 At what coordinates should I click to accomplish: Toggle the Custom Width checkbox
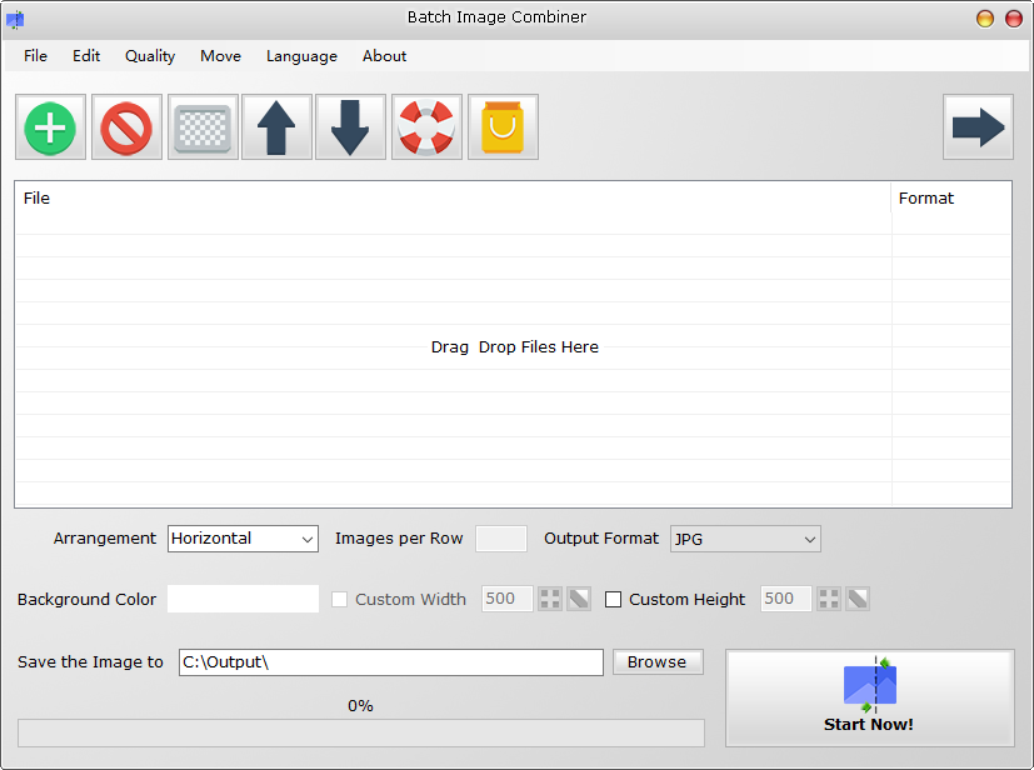[x=340, y=600]
